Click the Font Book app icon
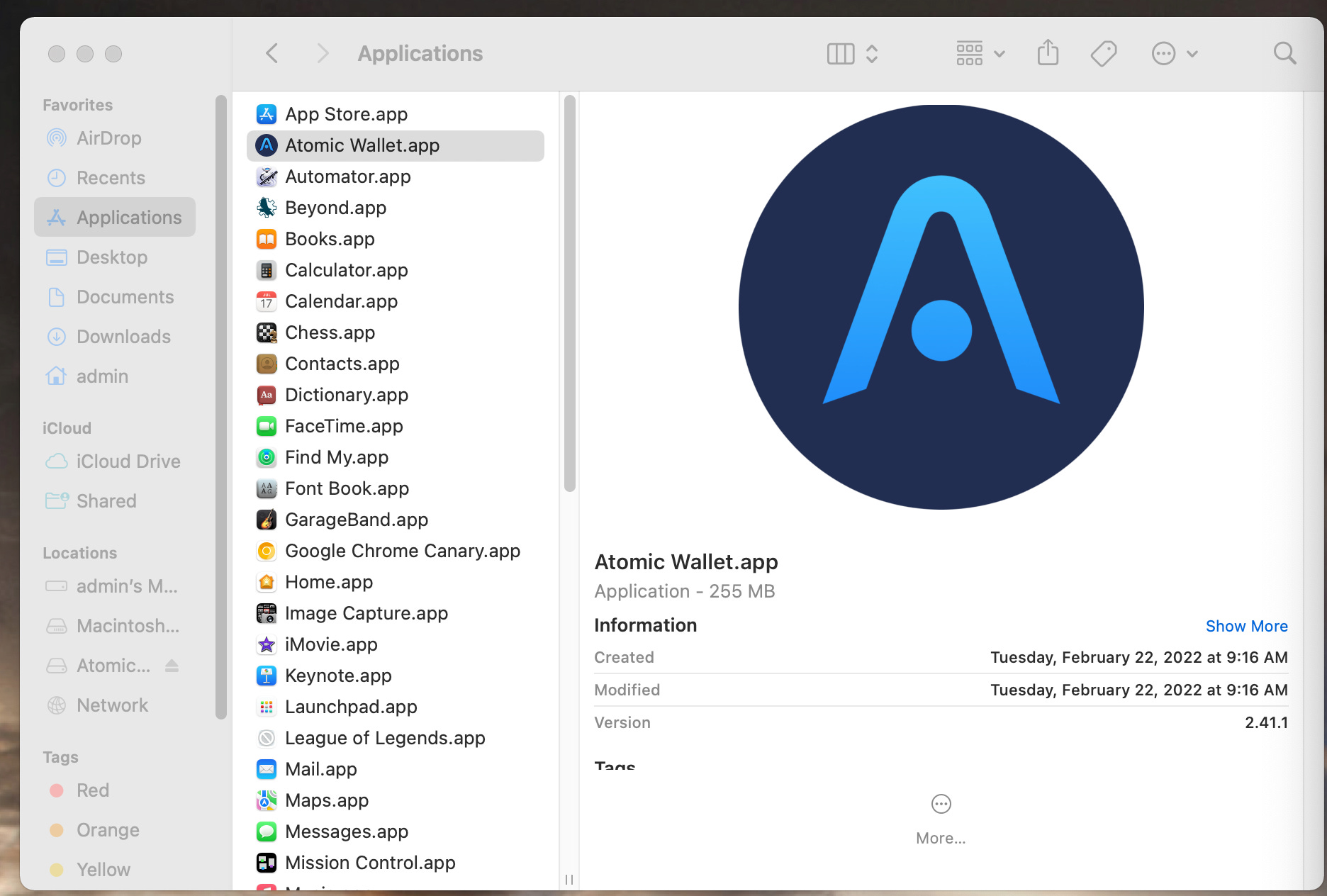 267,488
